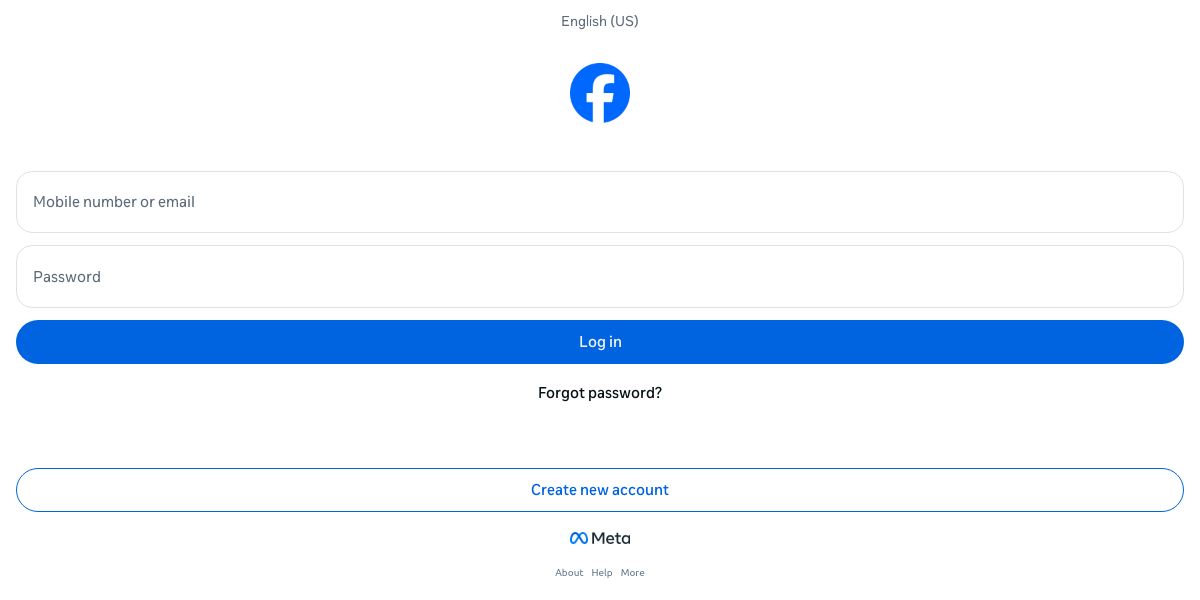1200x600 pixels.
Task: Open the Forgot password? link
Action: coord(600,393)
